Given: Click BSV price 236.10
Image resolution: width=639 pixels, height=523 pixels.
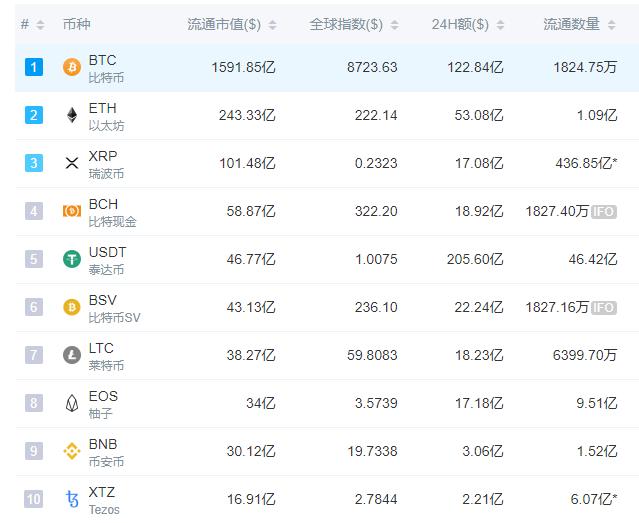Looking at the screenshot, I should (376, 307).
